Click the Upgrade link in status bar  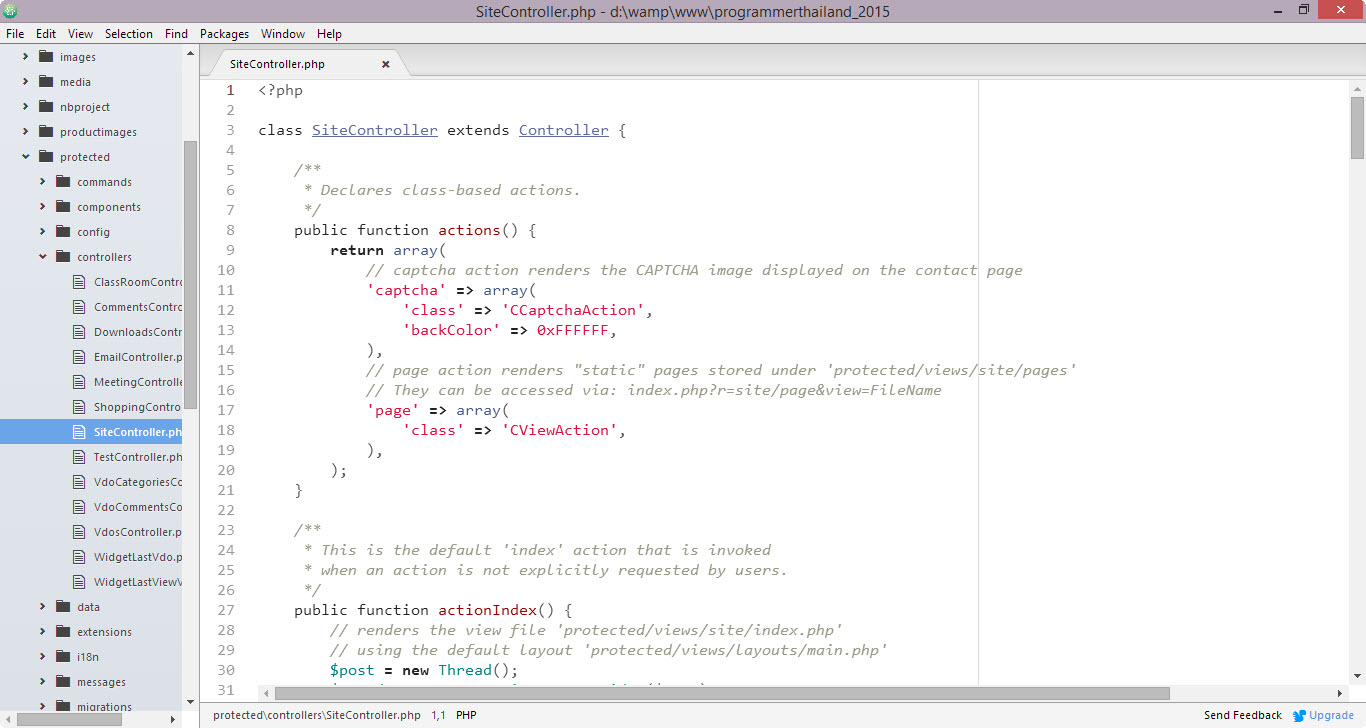pyautogui.click(x=1331, y=715)
